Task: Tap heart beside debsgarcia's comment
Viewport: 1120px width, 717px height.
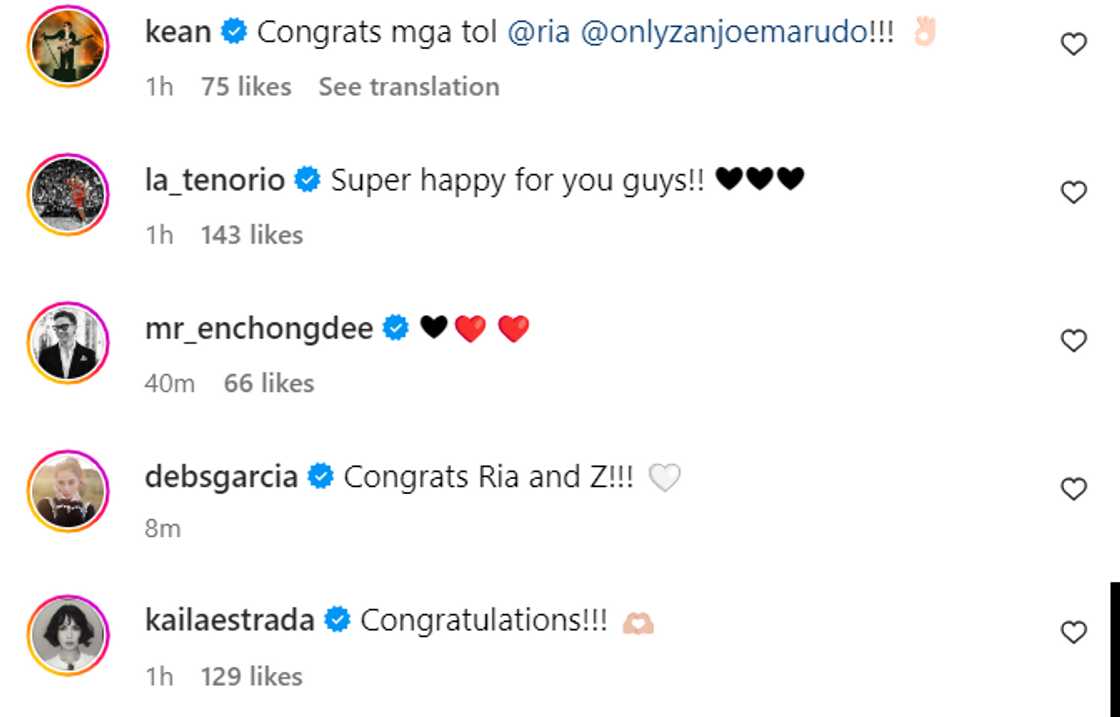Action: tap(1073, 489)
